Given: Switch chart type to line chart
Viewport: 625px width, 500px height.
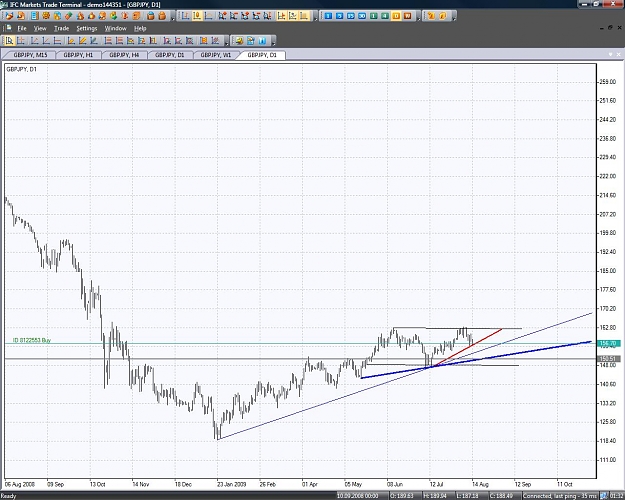Looking at the screenshot, I should (208, 16).
